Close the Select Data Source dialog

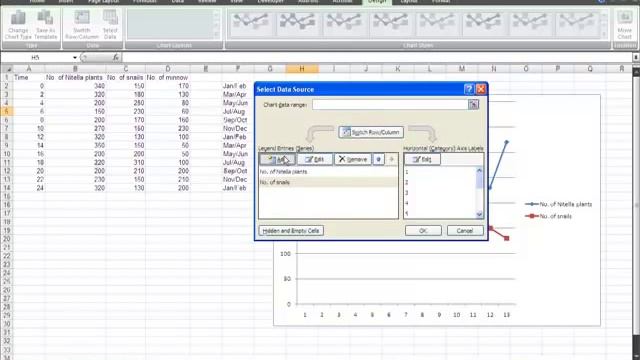(x=481, y=89)
